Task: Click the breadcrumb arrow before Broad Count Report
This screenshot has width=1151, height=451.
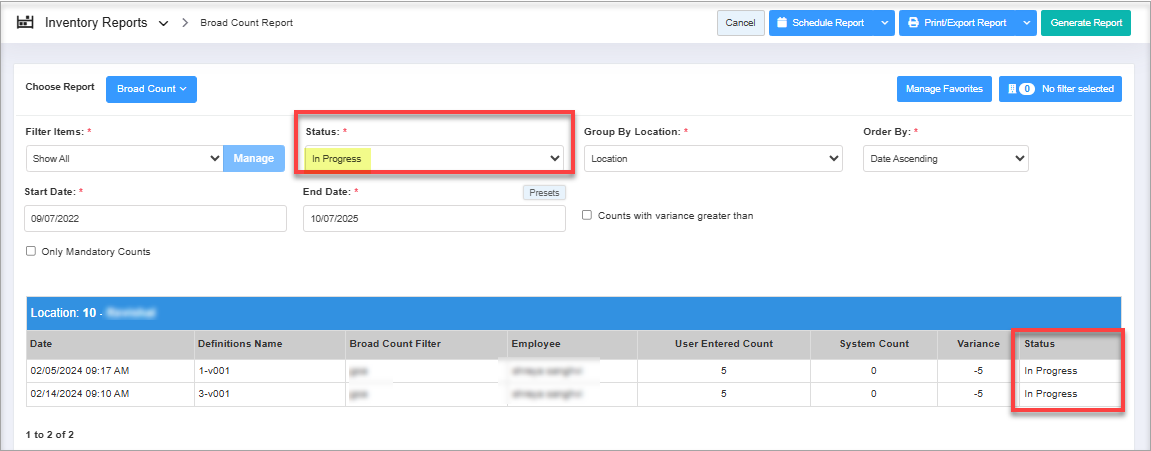Action: [x=185, y=23]
